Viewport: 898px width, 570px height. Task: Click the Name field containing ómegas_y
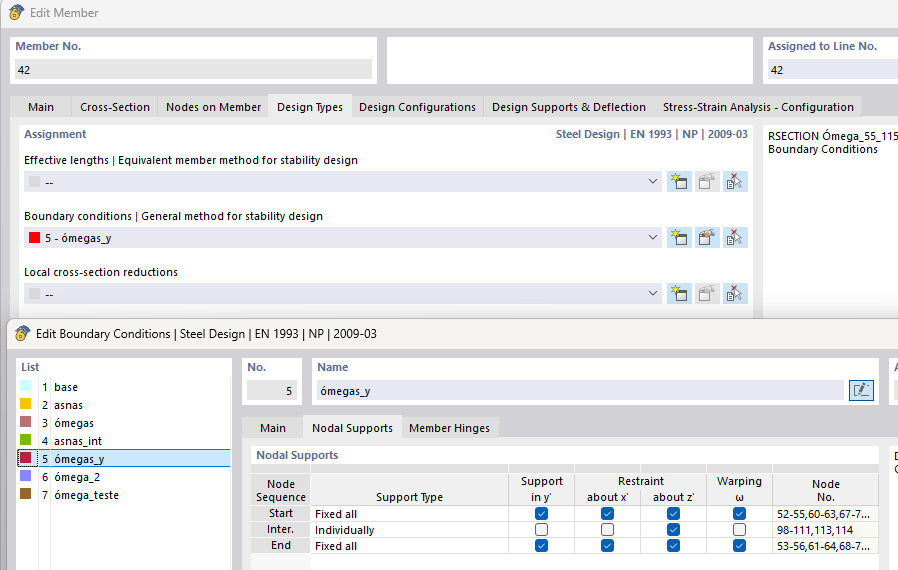pyautogui.click(x=580, y=391)
